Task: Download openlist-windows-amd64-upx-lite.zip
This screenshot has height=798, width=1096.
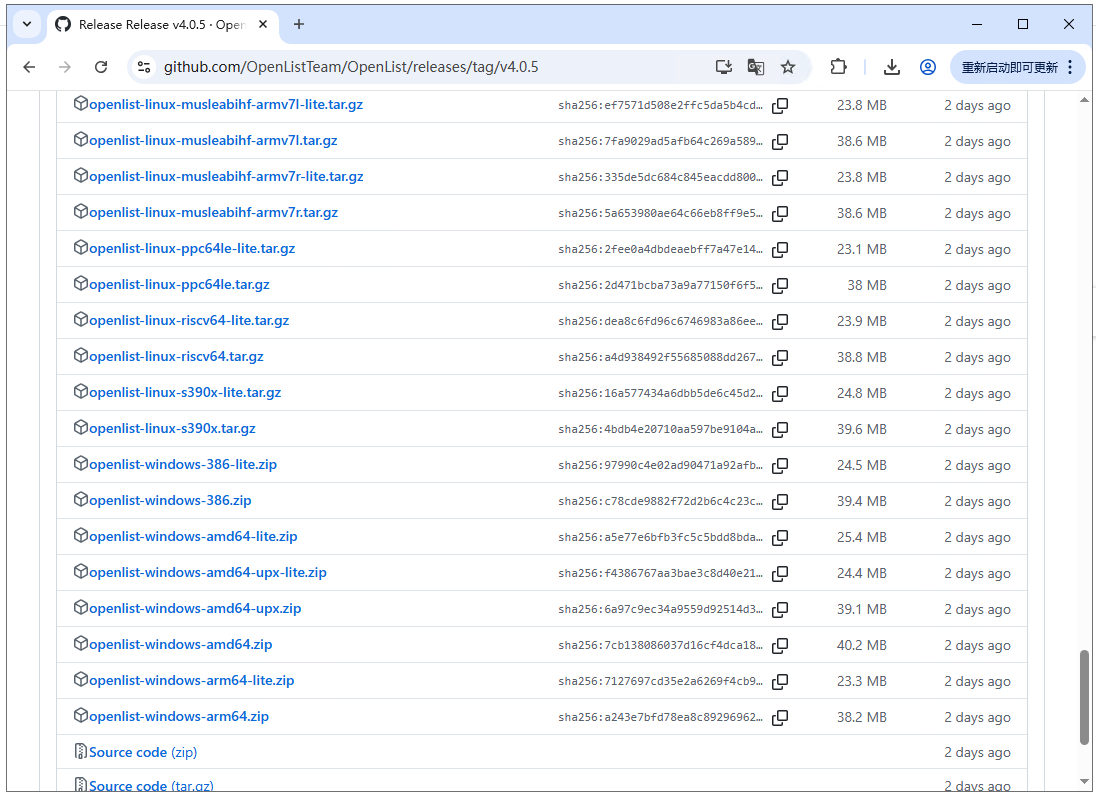Action: coord(208,572)
